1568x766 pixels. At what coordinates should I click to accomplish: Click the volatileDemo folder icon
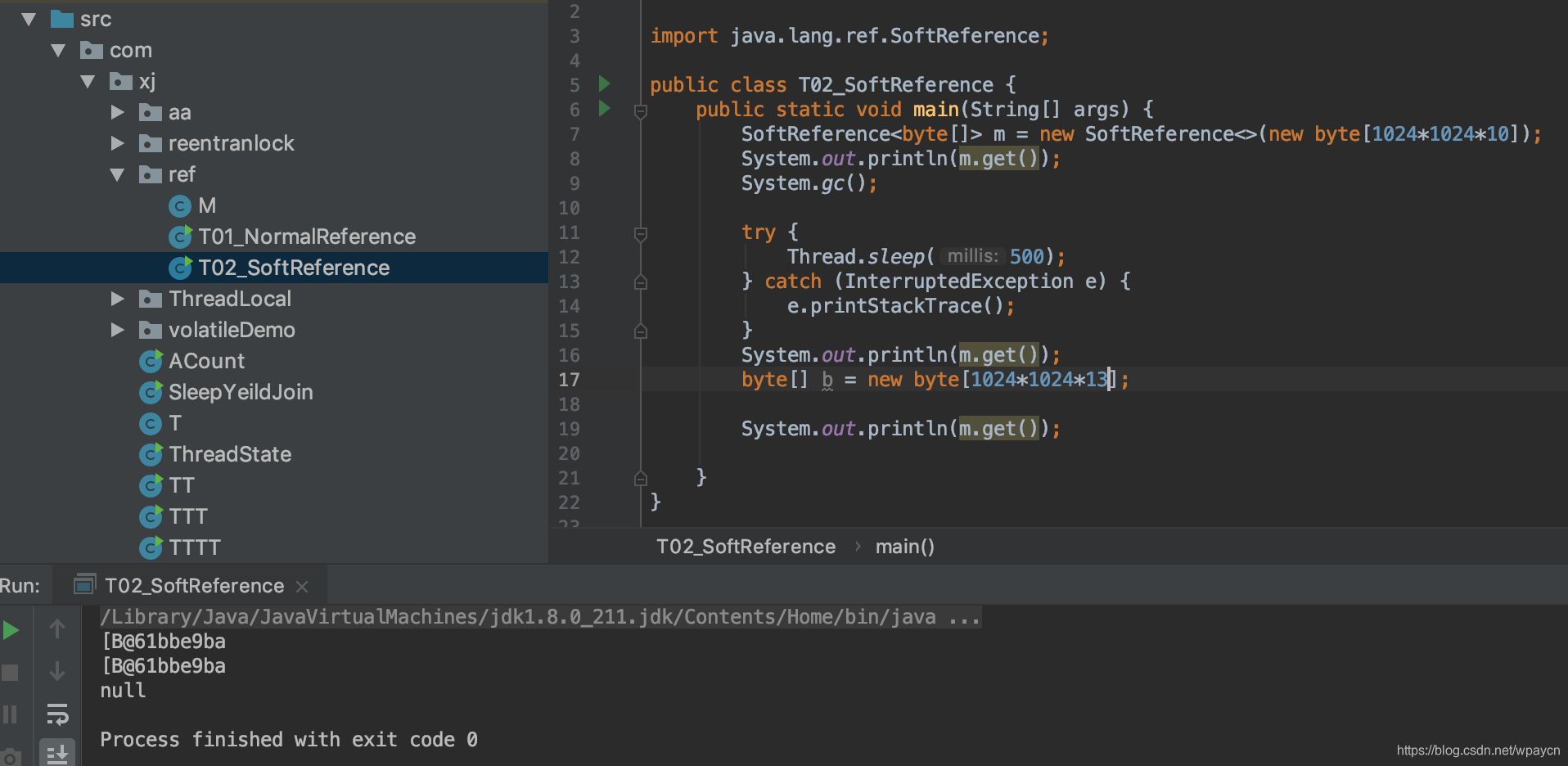pyautogui.click(x=151, y=330)
